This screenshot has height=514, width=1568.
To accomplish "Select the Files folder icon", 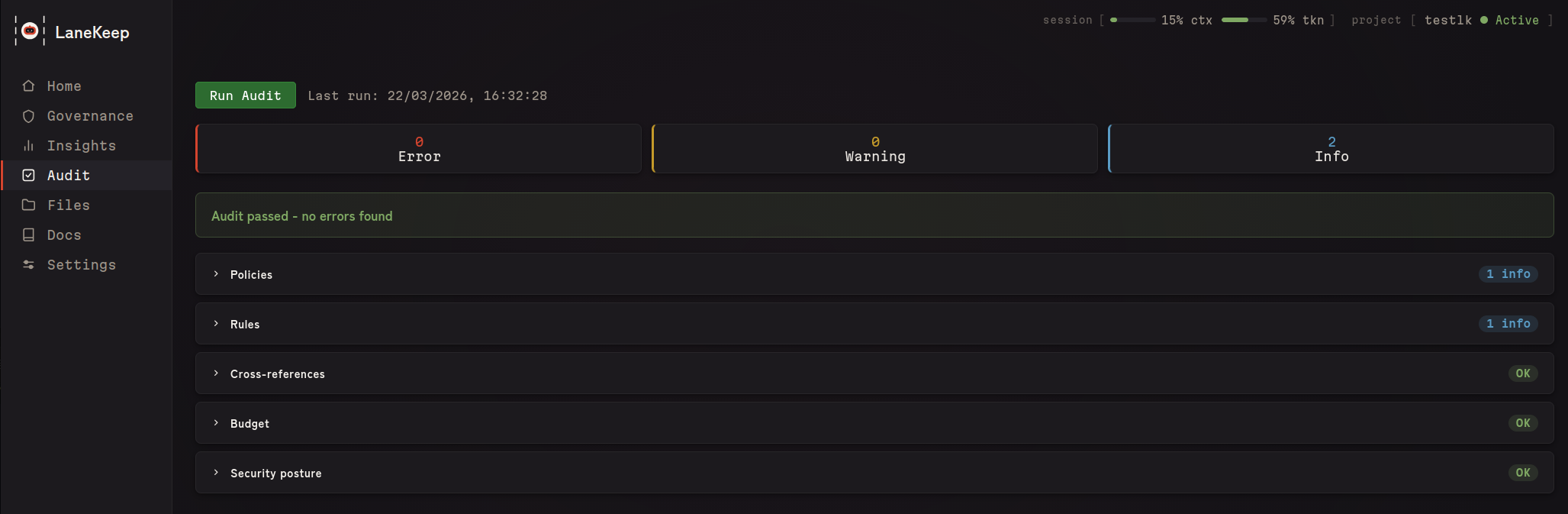I will (x=28, y=205).
